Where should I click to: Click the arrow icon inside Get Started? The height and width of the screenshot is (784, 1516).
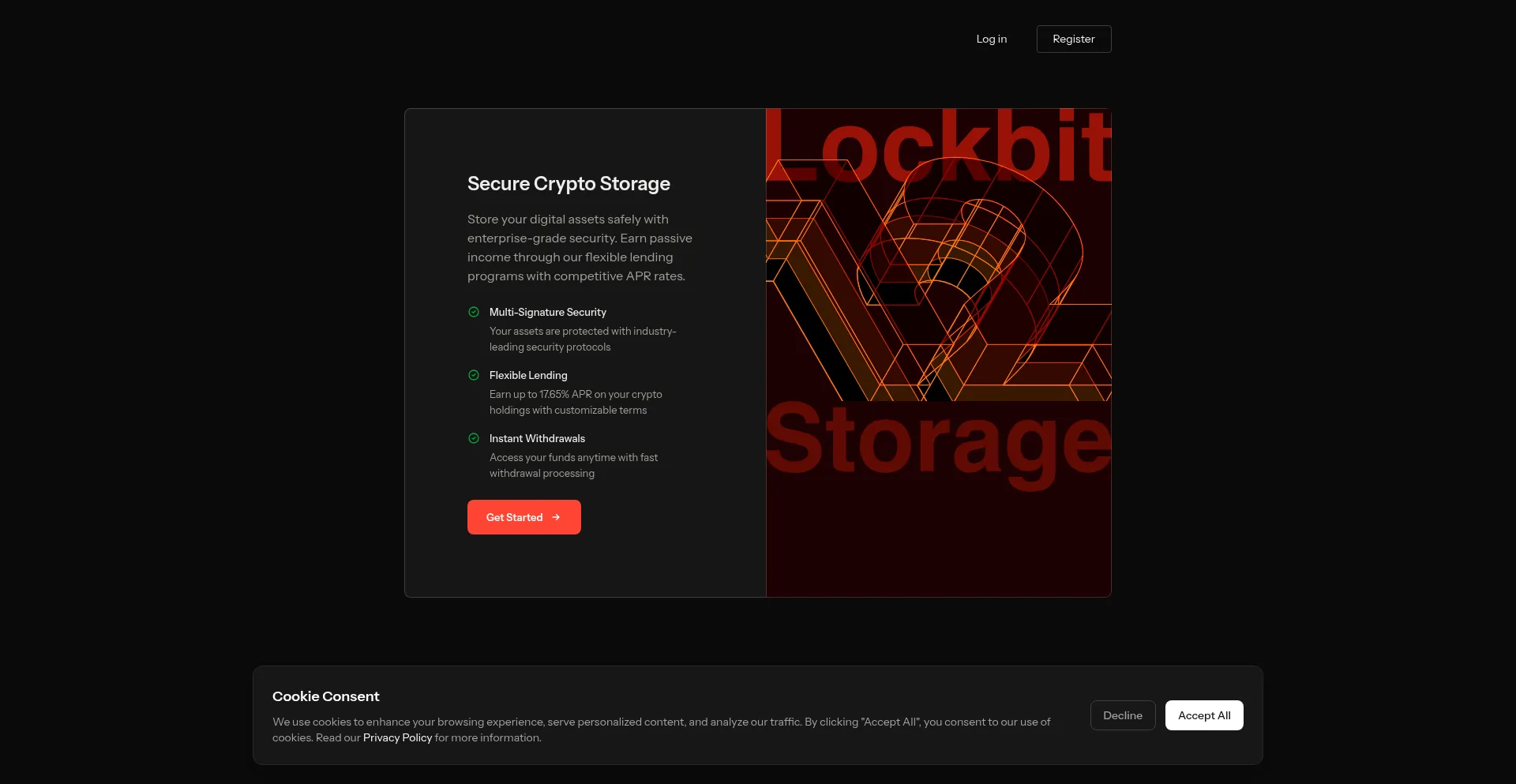pyautogui.click(x=557, y=516)
